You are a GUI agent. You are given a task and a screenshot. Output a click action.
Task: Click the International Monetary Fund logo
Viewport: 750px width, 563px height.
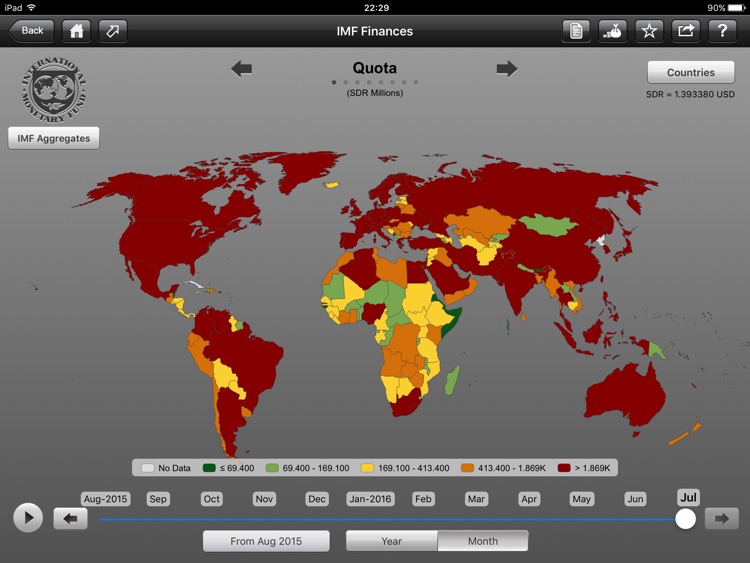click(54, 90)
